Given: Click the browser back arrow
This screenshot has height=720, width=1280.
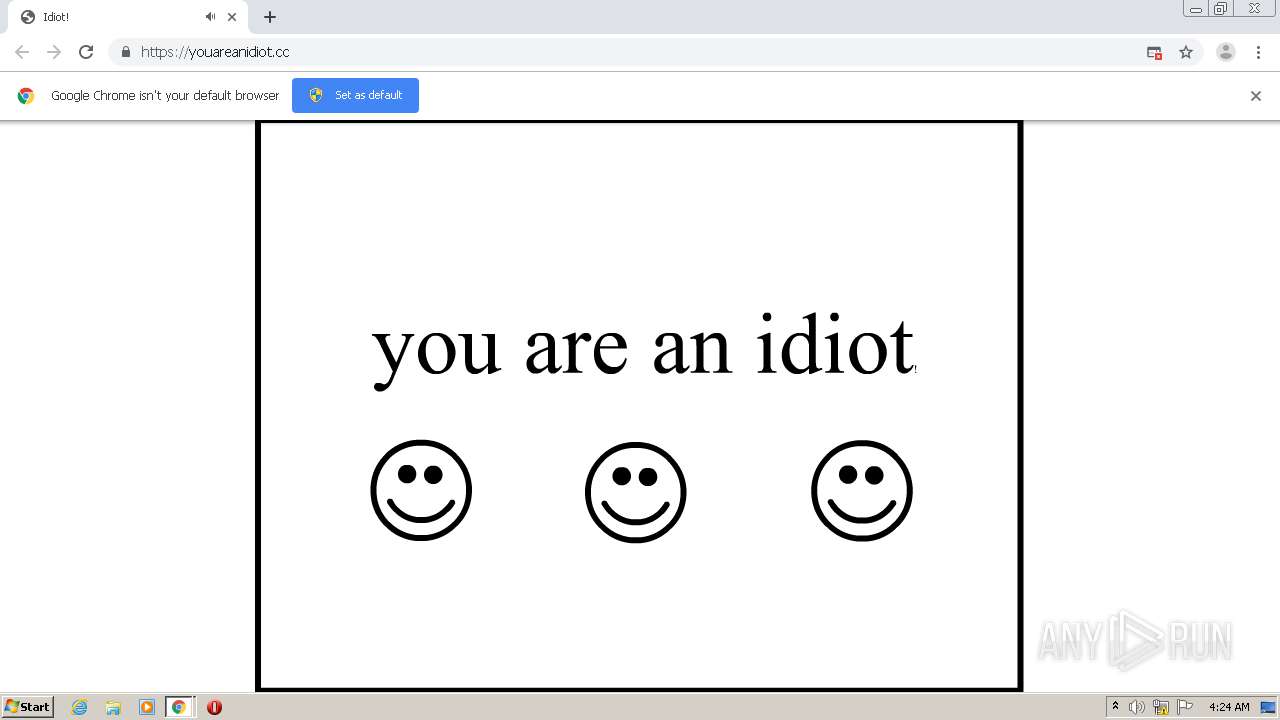Looking at the screenshot, I should (22, 52).
